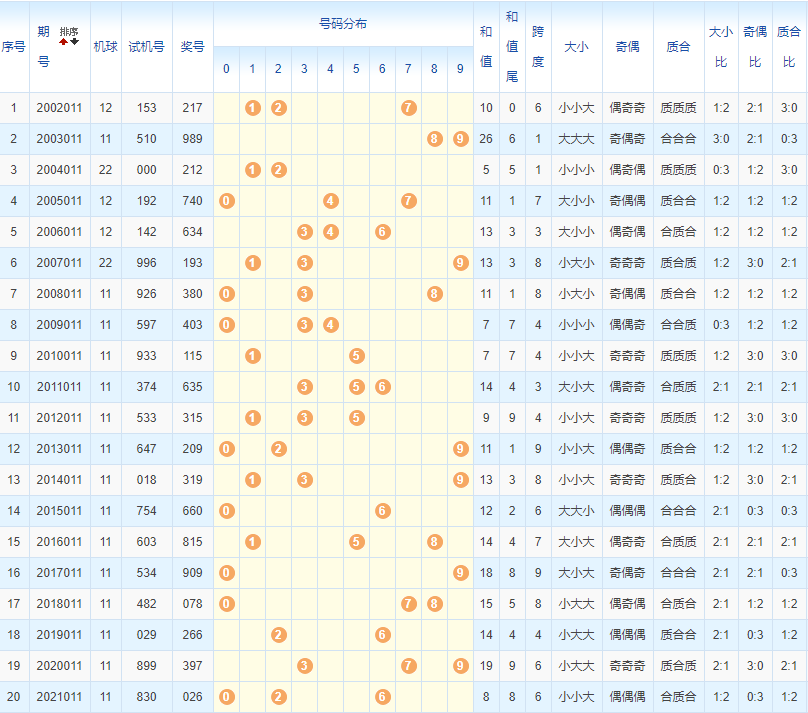Click orange ball 3 in row 2020011
Viewport: 808px width, 713px height.
pos(304,665)
